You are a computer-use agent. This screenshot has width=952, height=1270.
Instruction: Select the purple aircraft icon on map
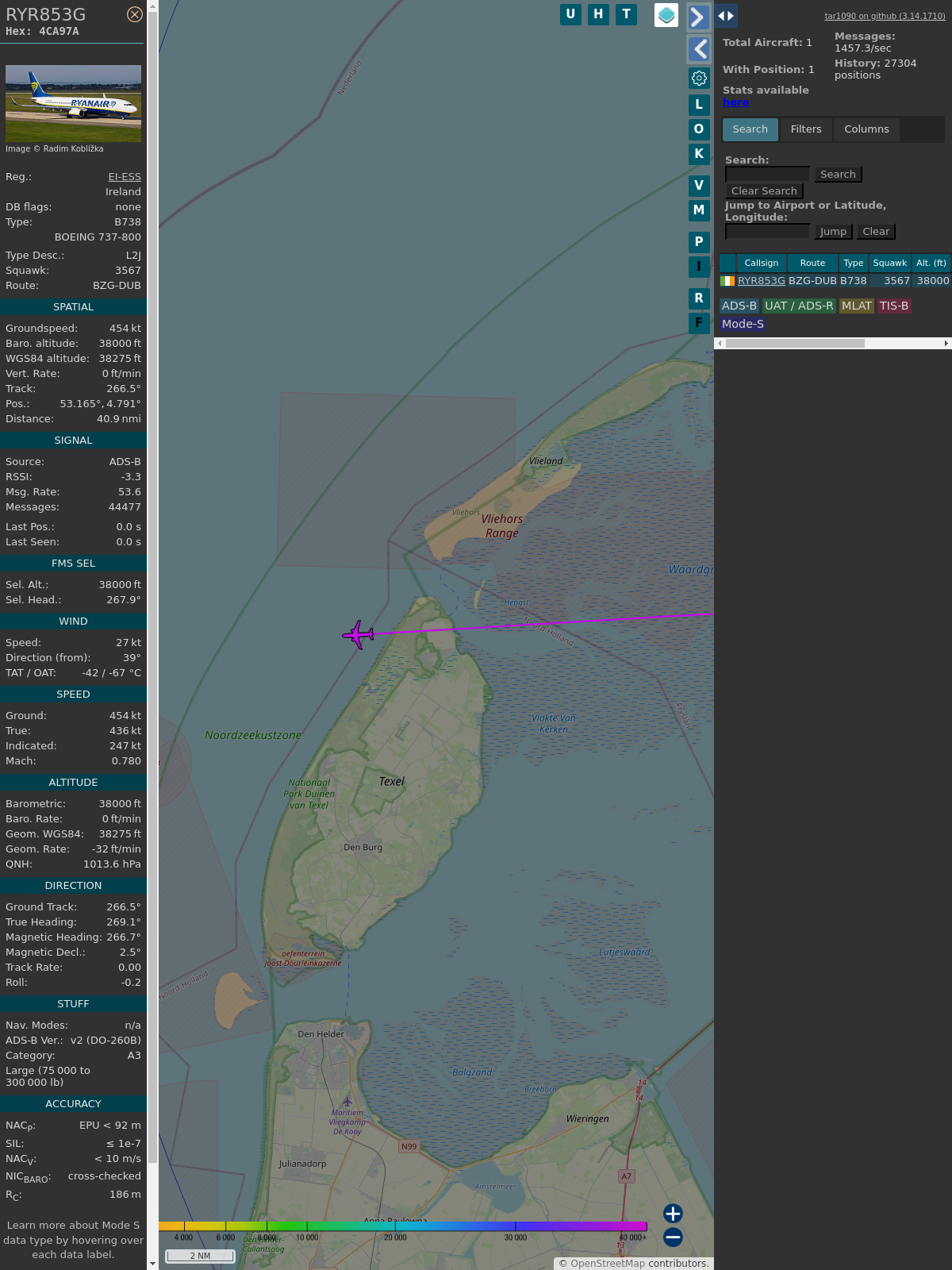359,635
